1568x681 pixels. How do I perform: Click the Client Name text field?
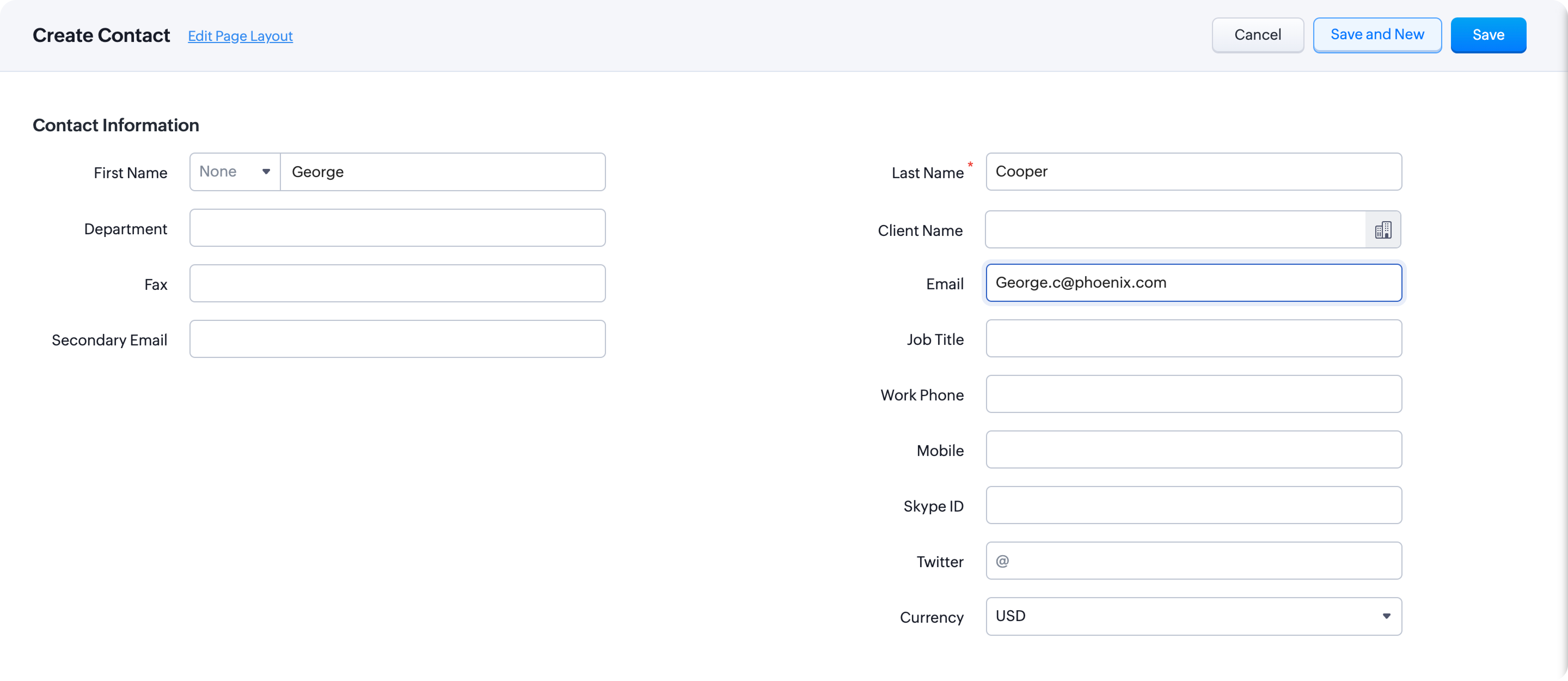(x=1175, y=230)
